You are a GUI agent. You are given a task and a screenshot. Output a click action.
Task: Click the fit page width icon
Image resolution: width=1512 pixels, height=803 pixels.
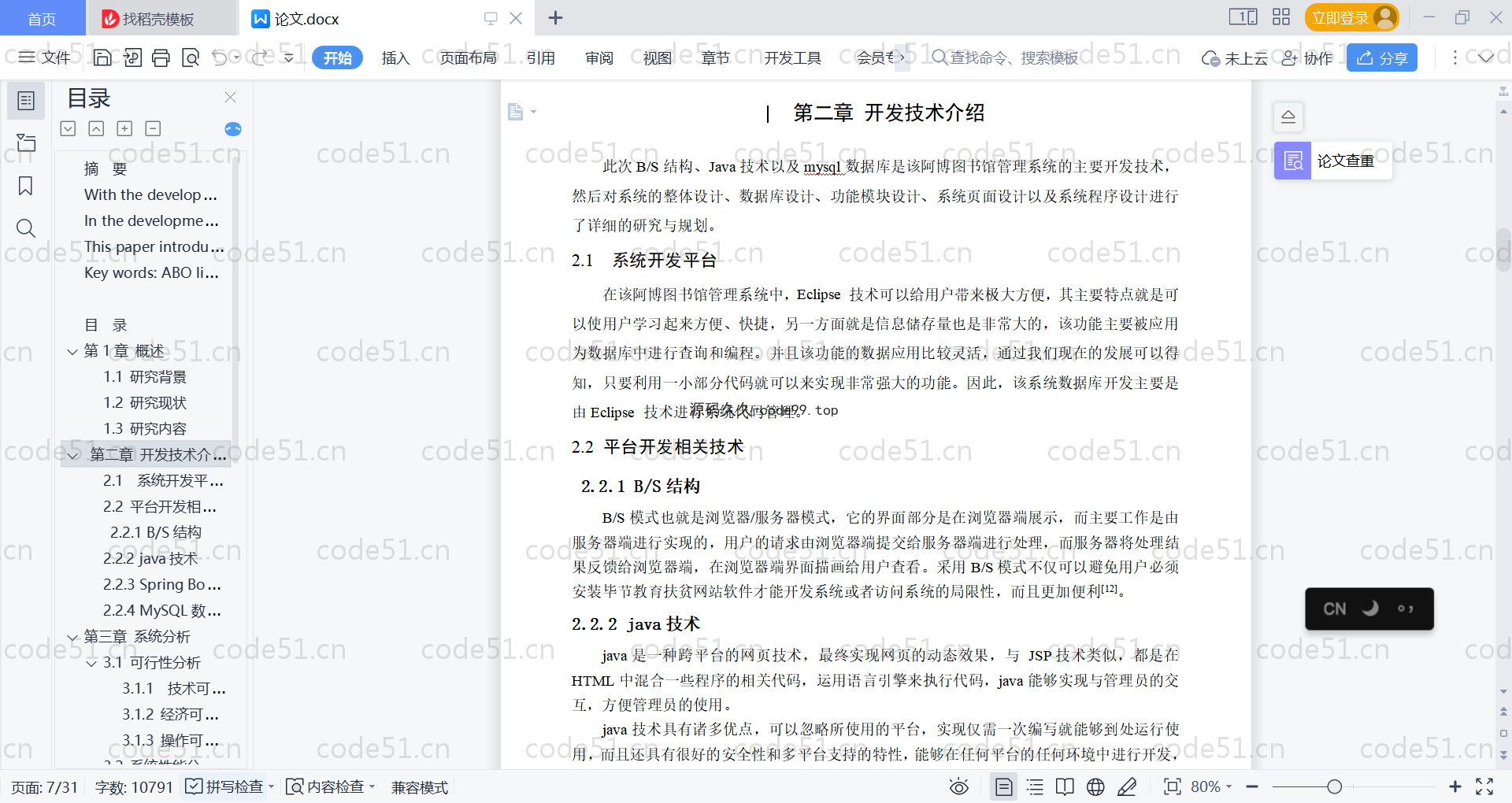tap(1172, 786)
